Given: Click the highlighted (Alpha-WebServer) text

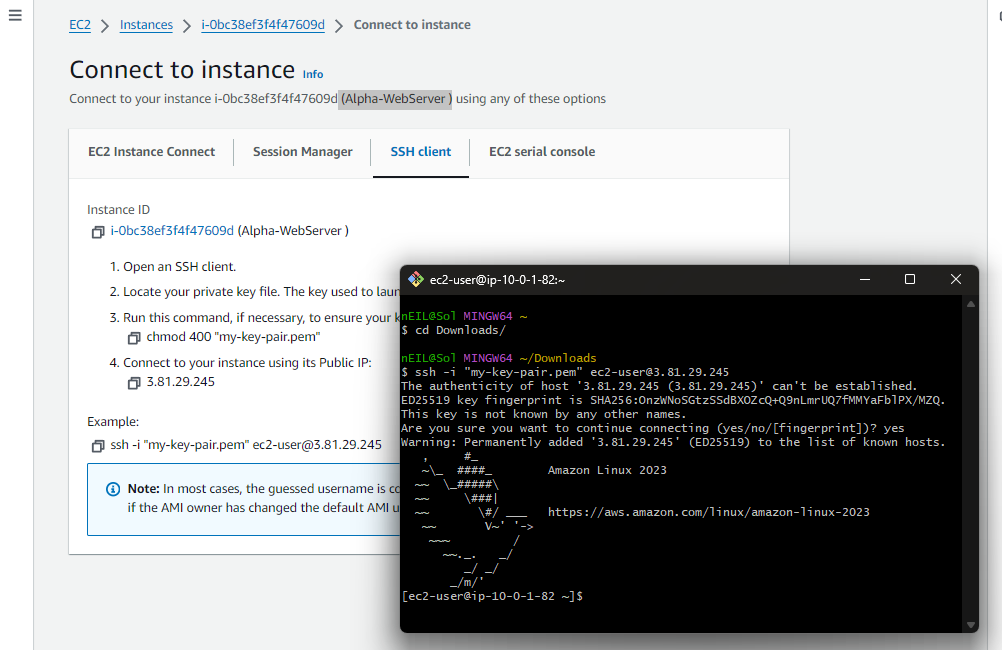Looking at the screenshot, I should tap(396, 99).
